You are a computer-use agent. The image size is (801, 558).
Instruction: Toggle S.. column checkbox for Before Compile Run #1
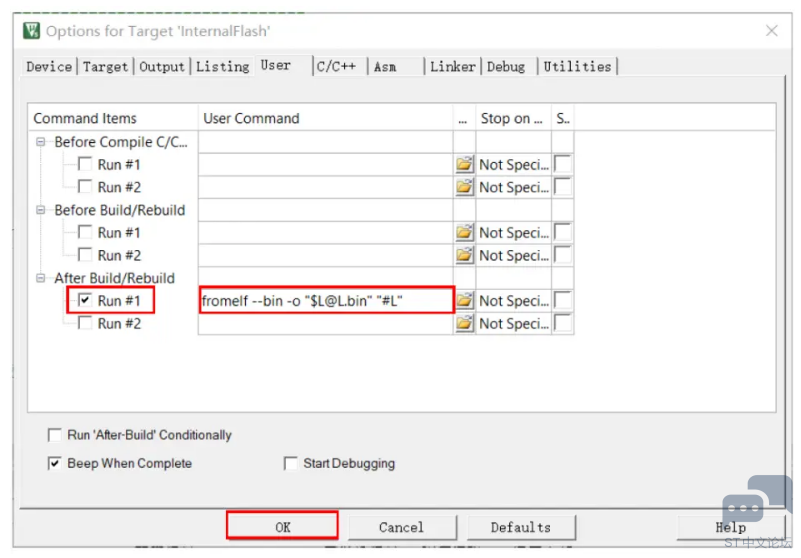(x=562, y=165)
